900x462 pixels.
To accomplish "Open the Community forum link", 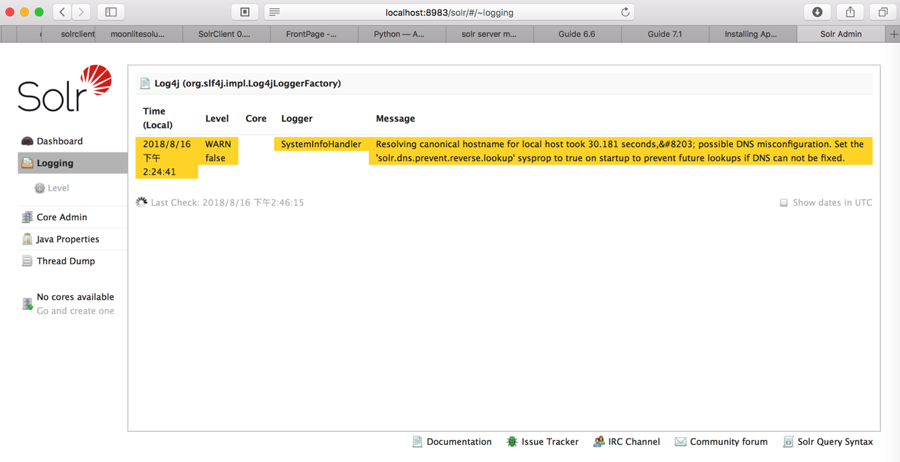I will (728, 442).
